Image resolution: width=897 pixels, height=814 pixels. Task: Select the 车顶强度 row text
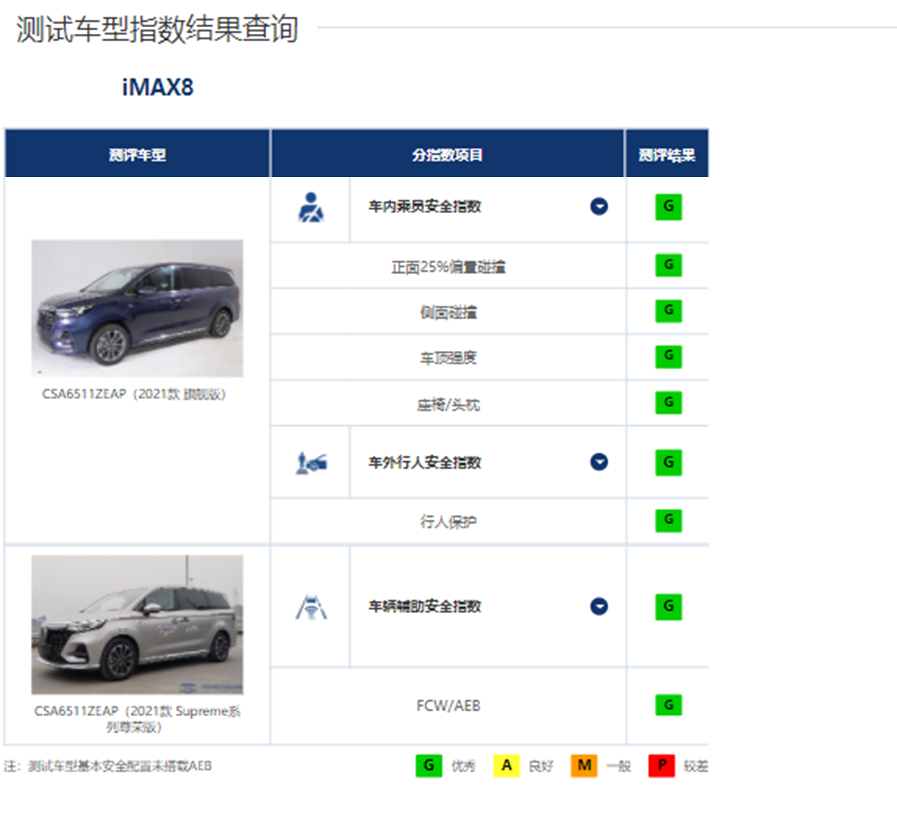click(448, 358)
